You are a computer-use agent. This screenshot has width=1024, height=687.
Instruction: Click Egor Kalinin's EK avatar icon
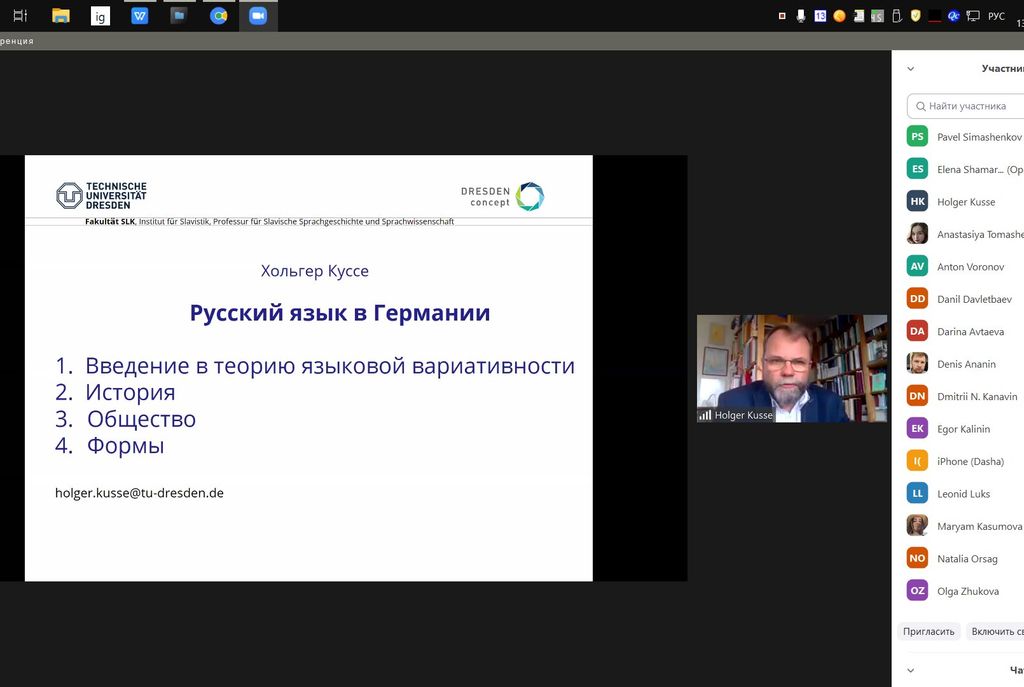coord(916,428)
